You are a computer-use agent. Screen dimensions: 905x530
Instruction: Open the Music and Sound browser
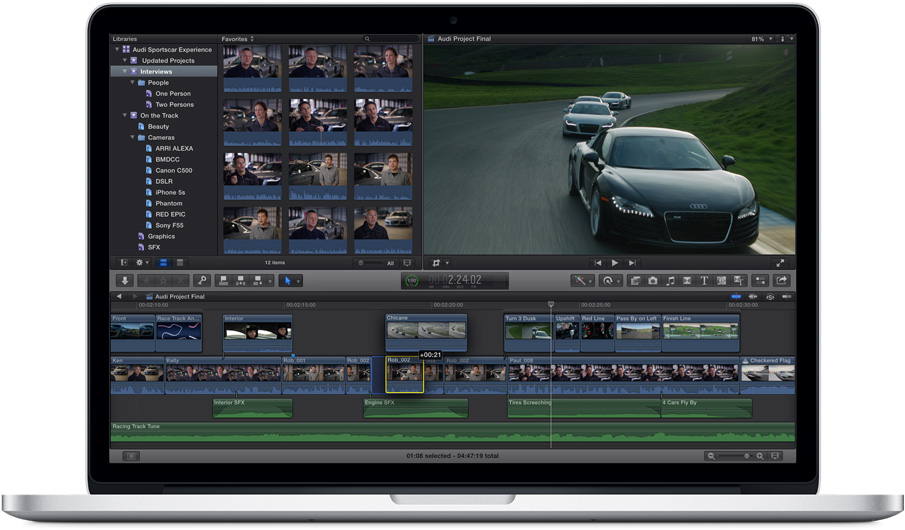pyautogui.click(x=670, y=281)
